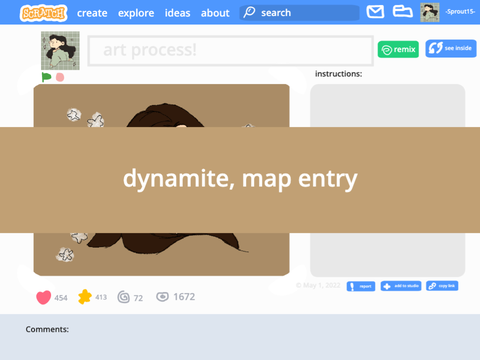
Task: Click the Scratch logo
Action: (x=43, y=13)
